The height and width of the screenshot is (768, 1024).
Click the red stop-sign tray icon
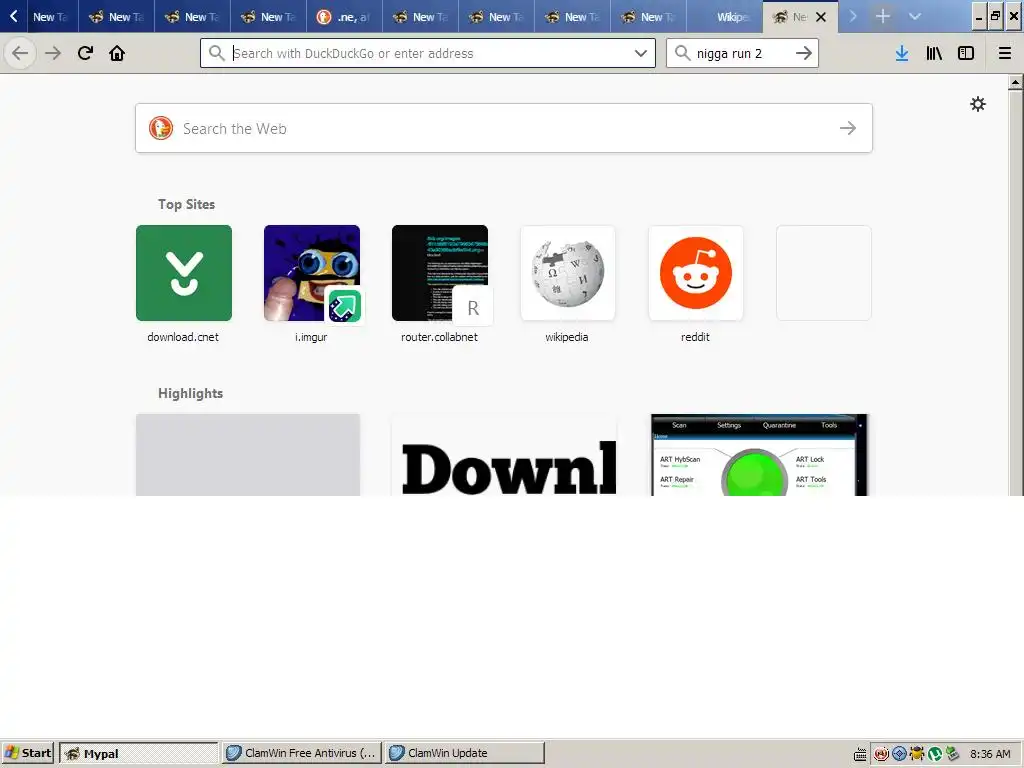click(x=881, y=754)
